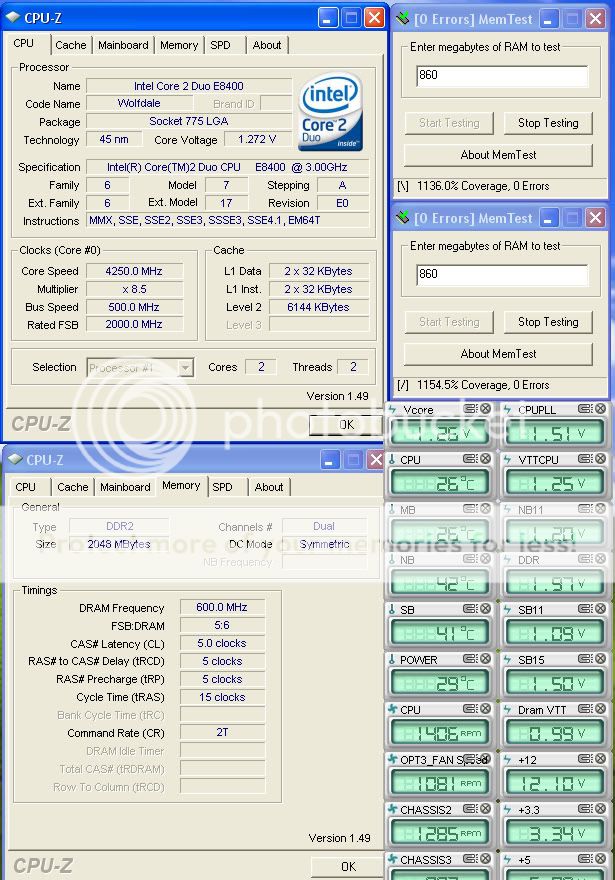Open the Processor #1 selection dropdown
This screenshot has height=880, width=615.
point(140,368)
